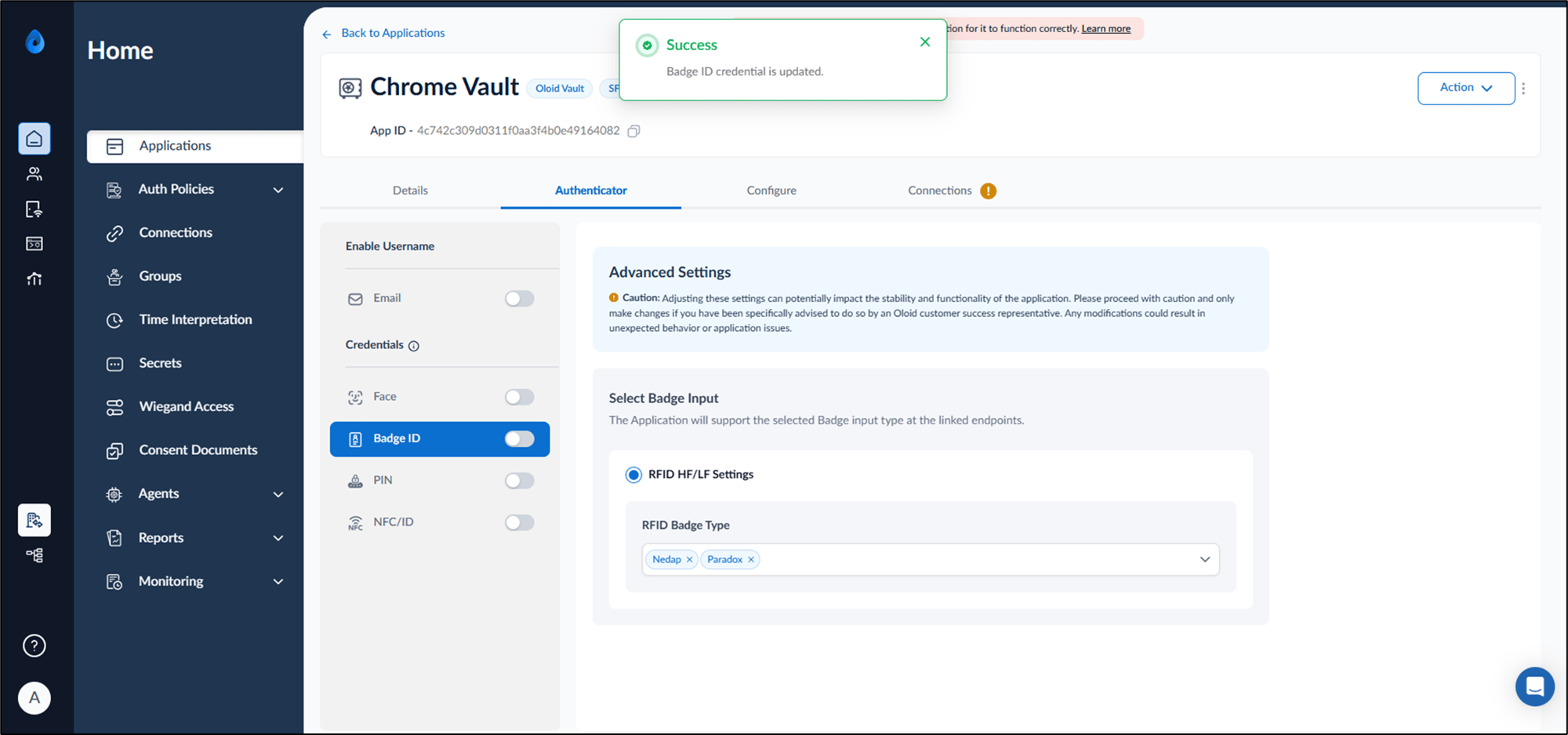Remove the Nedap badge type chip
Viewport: 1568px width, 735px height.
[689, 559]
